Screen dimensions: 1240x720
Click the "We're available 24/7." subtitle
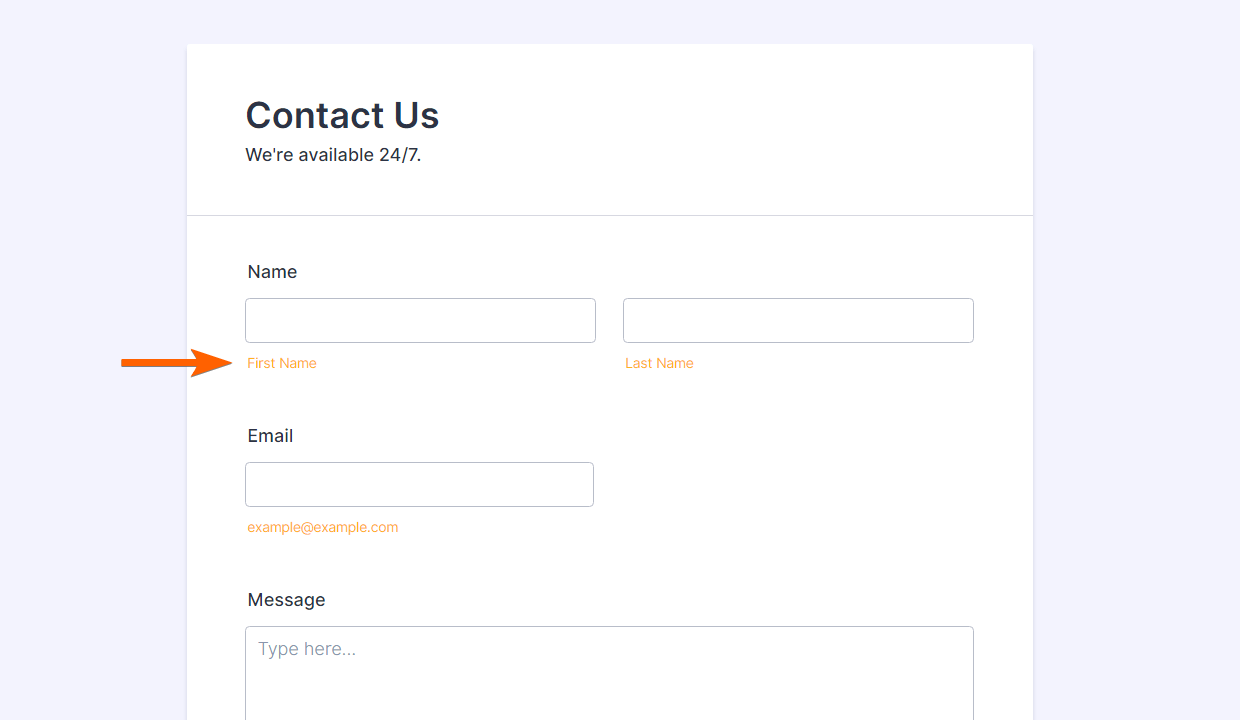click(x=333, y=155)
